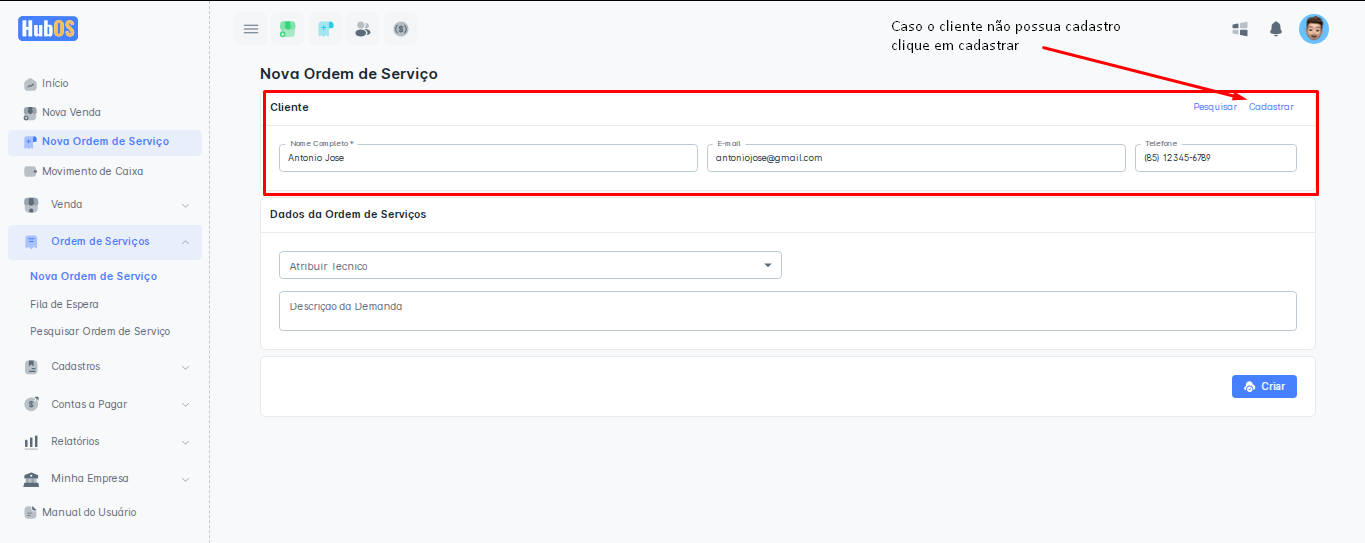The image size is (1365, 543).
Task: Expand the Contas a Pagar menu
Action: coord(104,405)
